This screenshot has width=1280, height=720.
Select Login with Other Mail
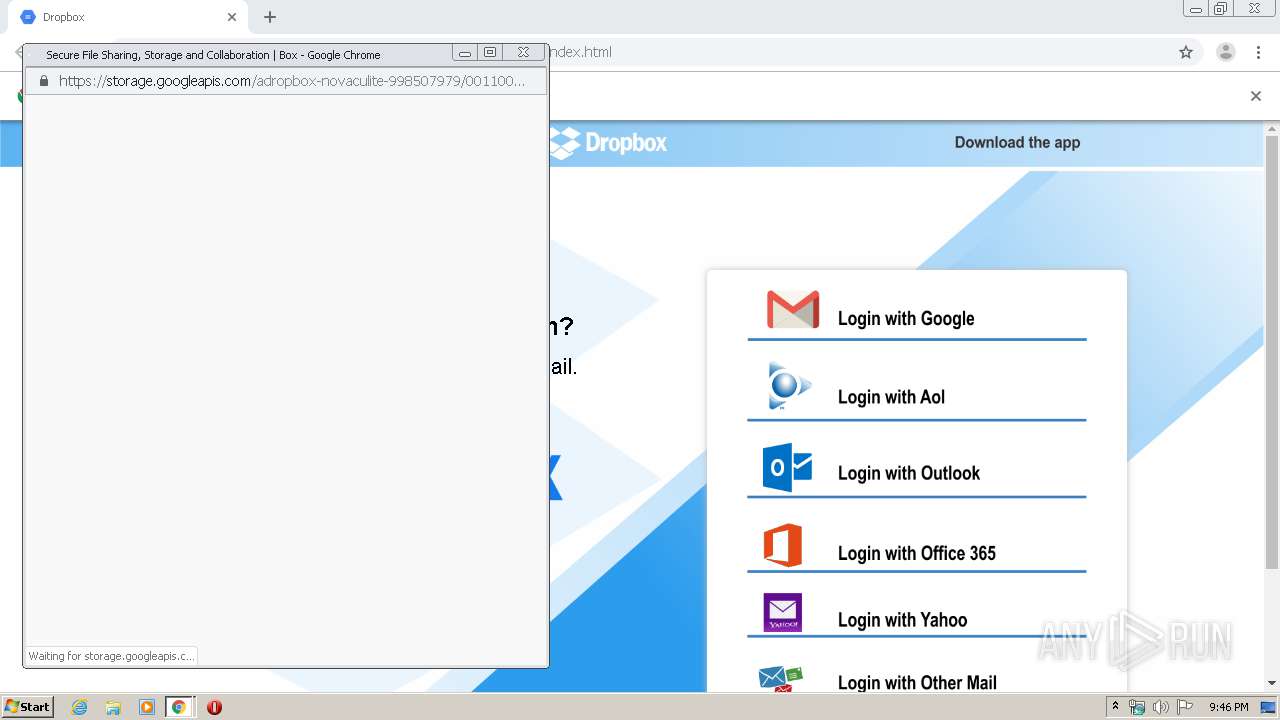[x=917, y=683]
